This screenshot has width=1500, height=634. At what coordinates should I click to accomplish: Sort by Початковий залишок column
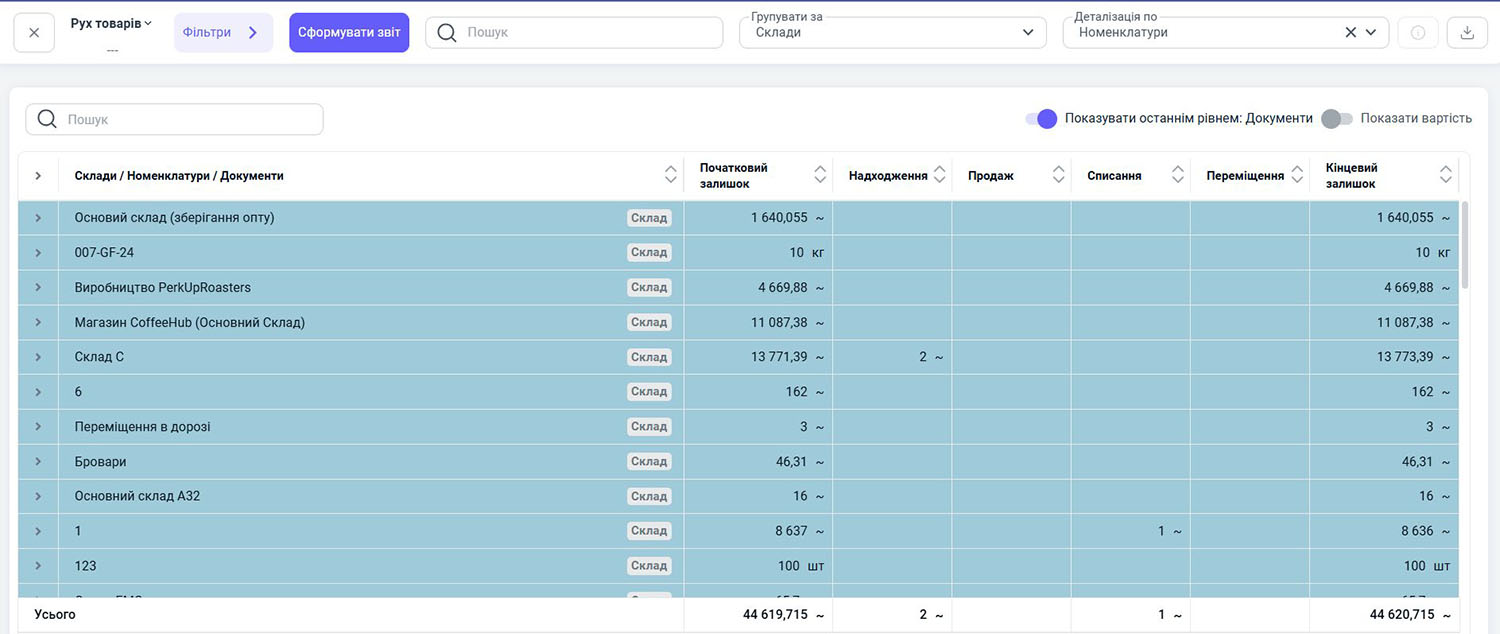click(x=820, y=176)
